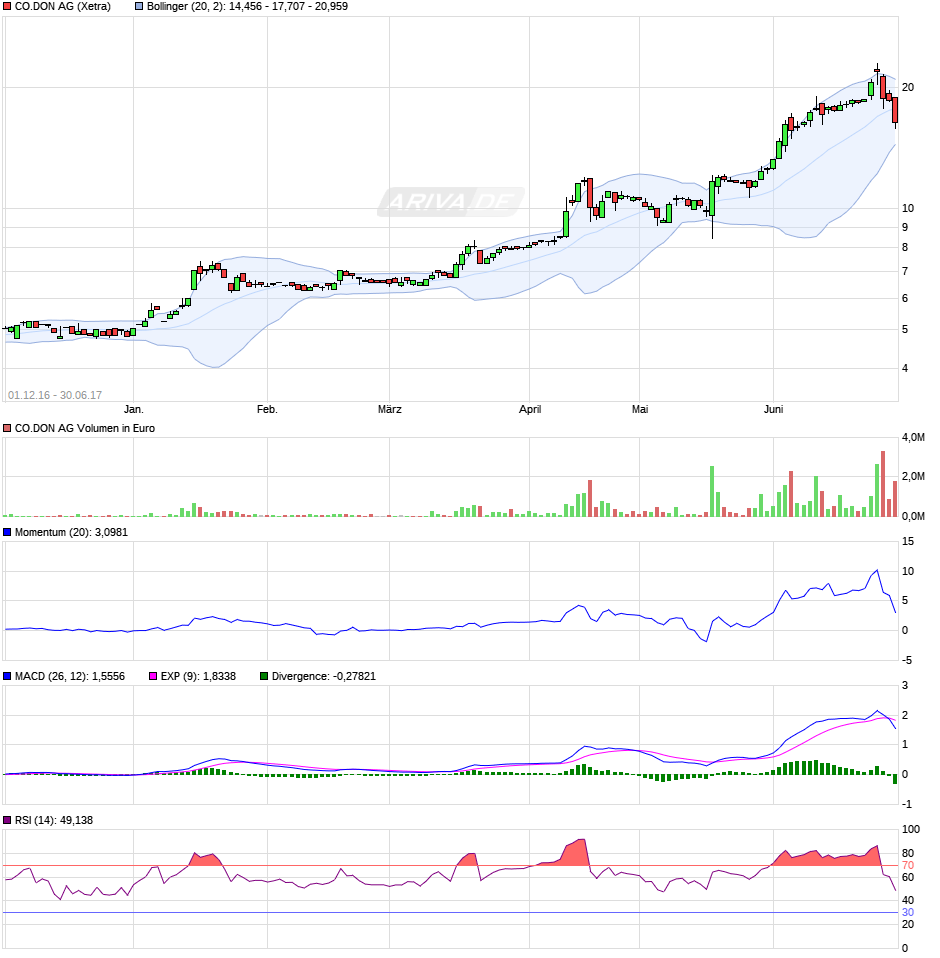Click the volume axis value '4,0M'
The image size is (940, 958).
[x=913, y=437]
